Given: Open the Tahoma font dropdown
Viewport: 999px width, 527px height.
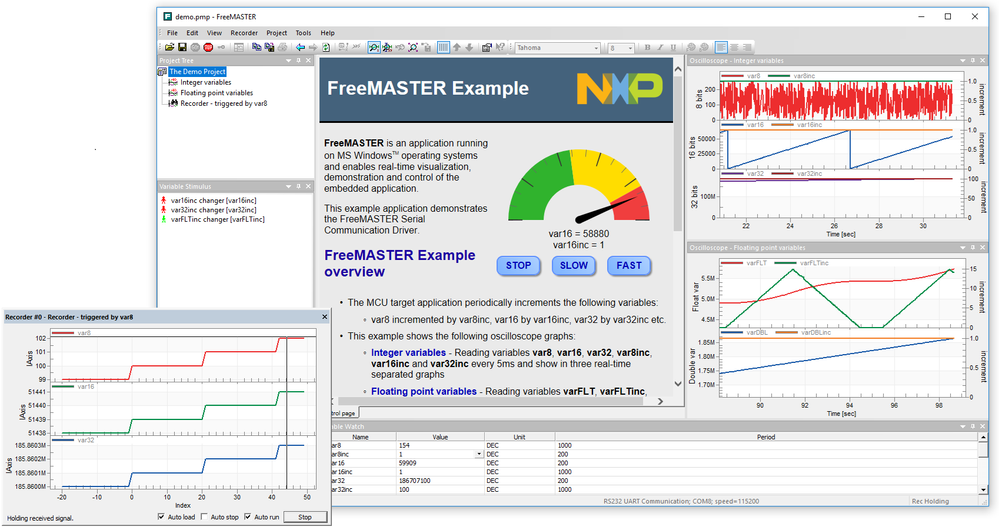Looking at the screenshot, I should [x=597, y=48].
